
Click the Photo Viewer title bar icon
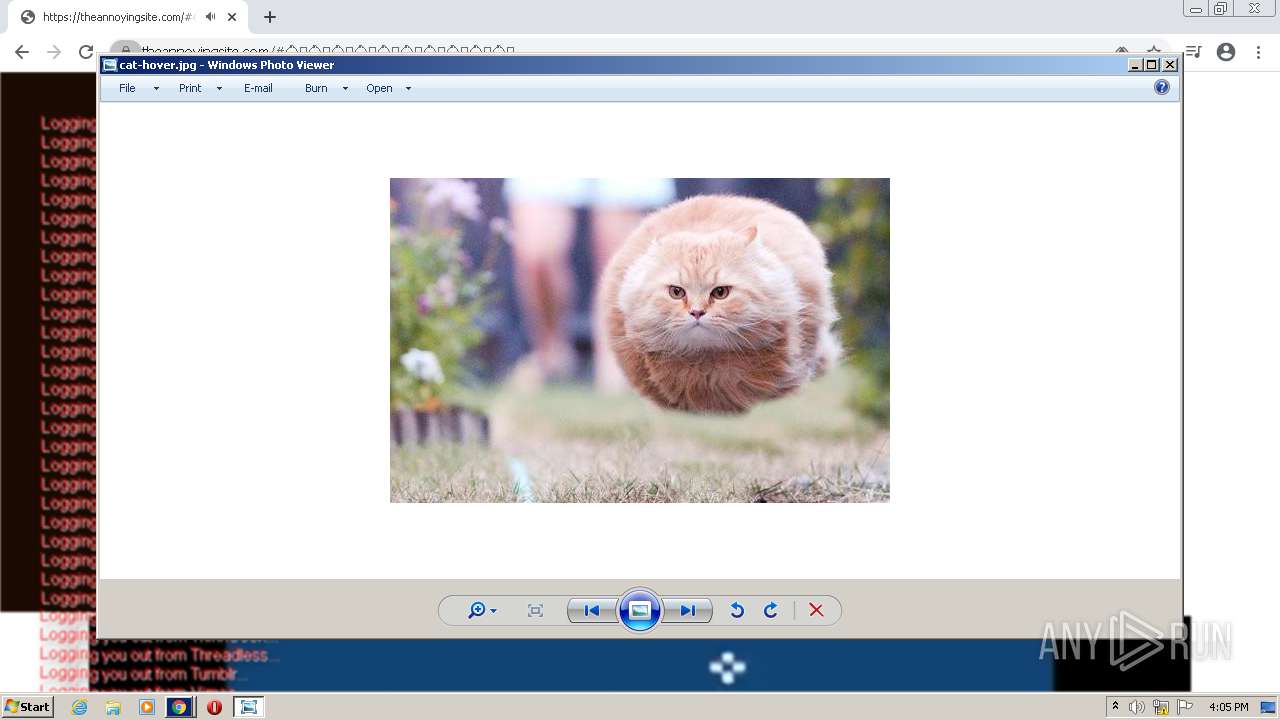(x=110, y=65)
